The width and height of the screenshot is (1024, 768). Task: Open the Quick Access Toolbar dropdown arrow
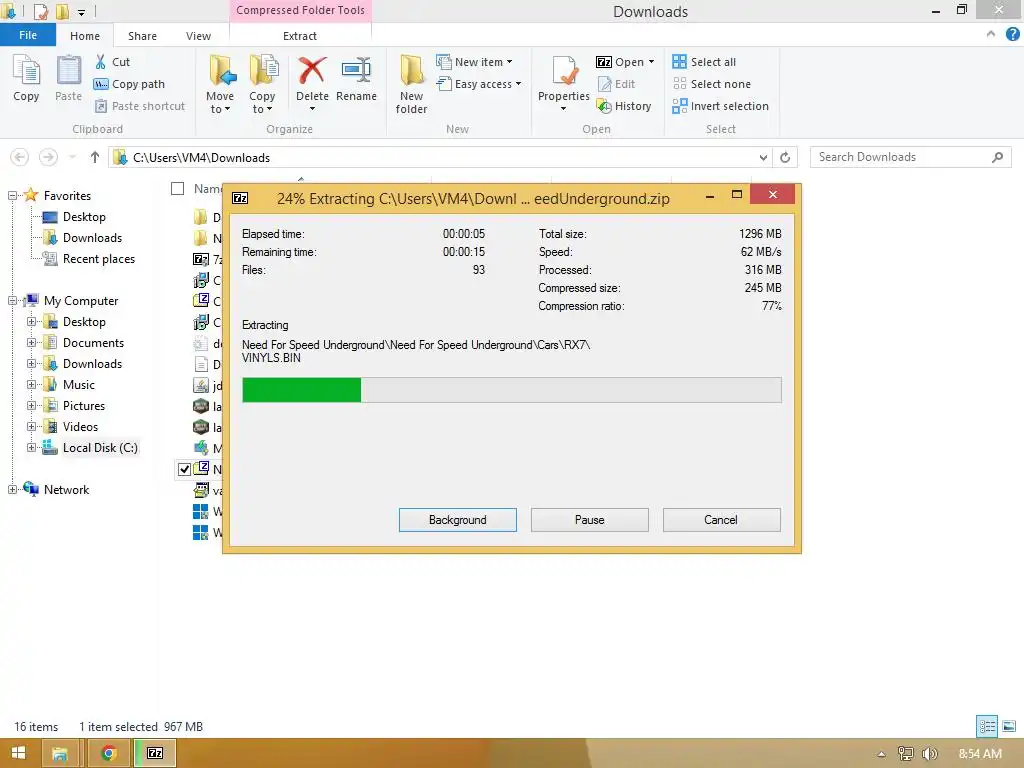point(82,12)
